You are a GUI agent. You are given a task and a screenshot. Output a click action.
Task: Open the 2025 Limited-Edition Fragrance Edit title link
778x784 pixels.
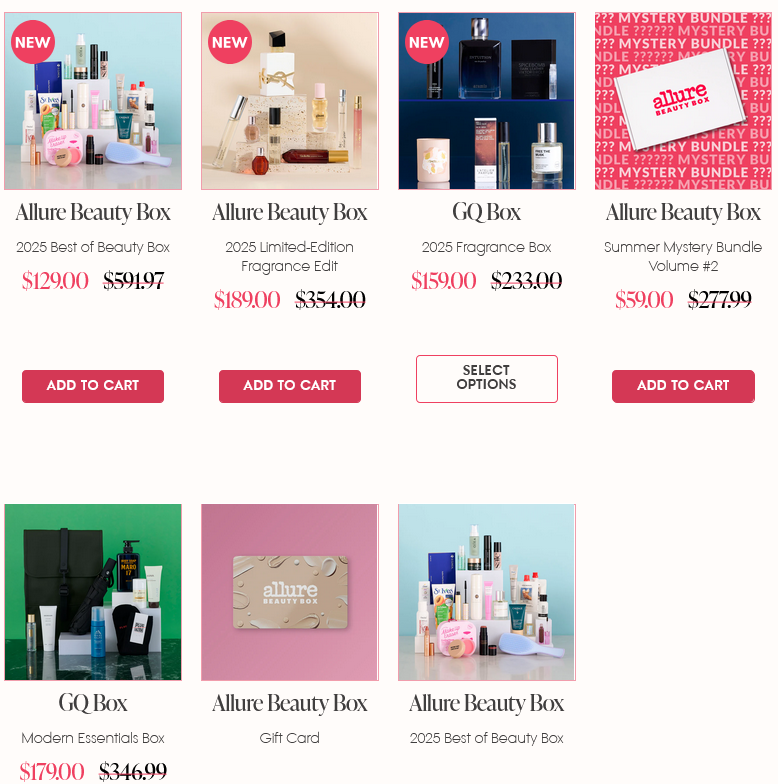pos(290,256)
